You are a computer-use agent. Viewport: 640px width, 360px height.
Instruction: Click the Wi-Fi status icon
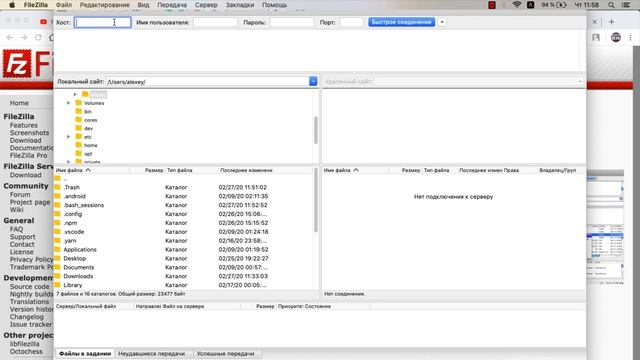point(517,5)
